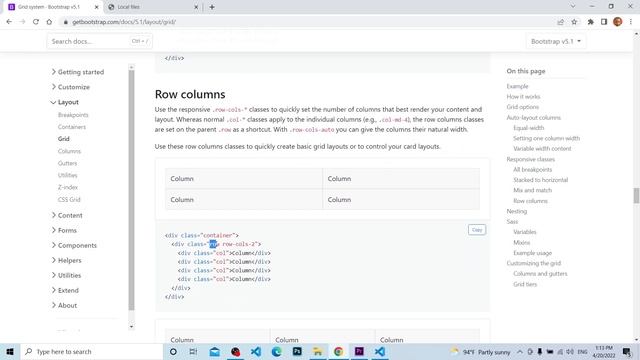Click the browser address bar URL

click(x=124, y=22)
